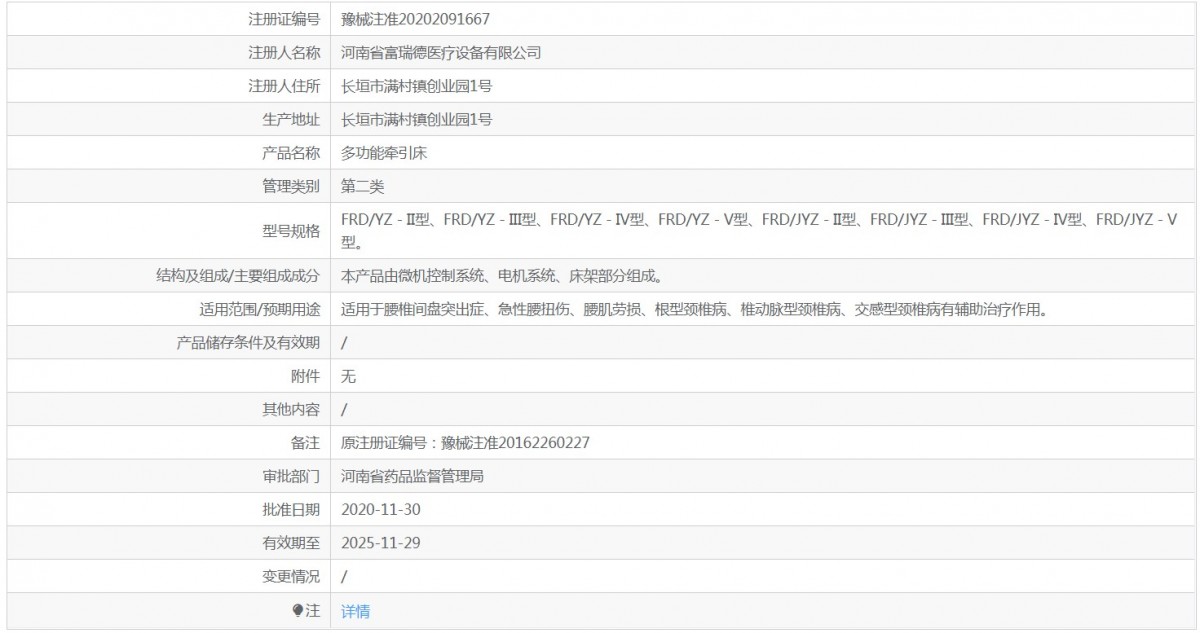Image resolution: width=1200 pixels, height=633 pixels.
Task: Select registration number 豫械注准20202091667
Action: 415,19
